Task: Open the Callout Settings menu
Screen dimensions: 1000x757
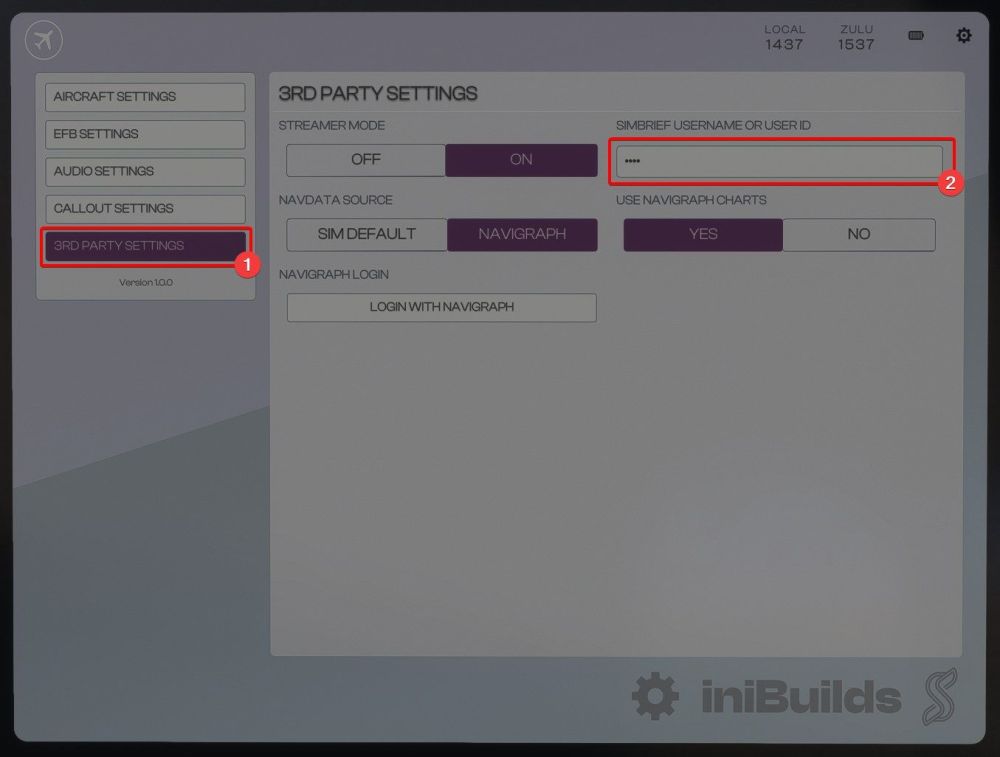Action: [145, 209]
